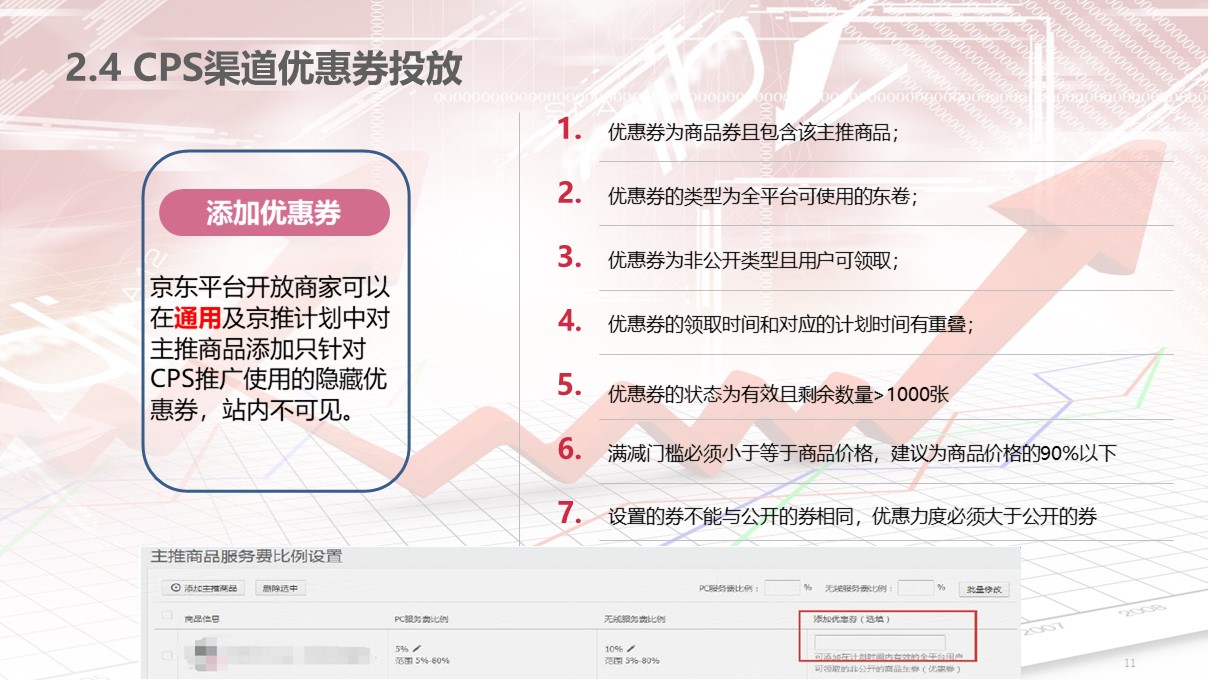Click the plus icon inside 添加主推商品 button
The height and width of the screenshot is (680, 1210).
coord(176,588)
